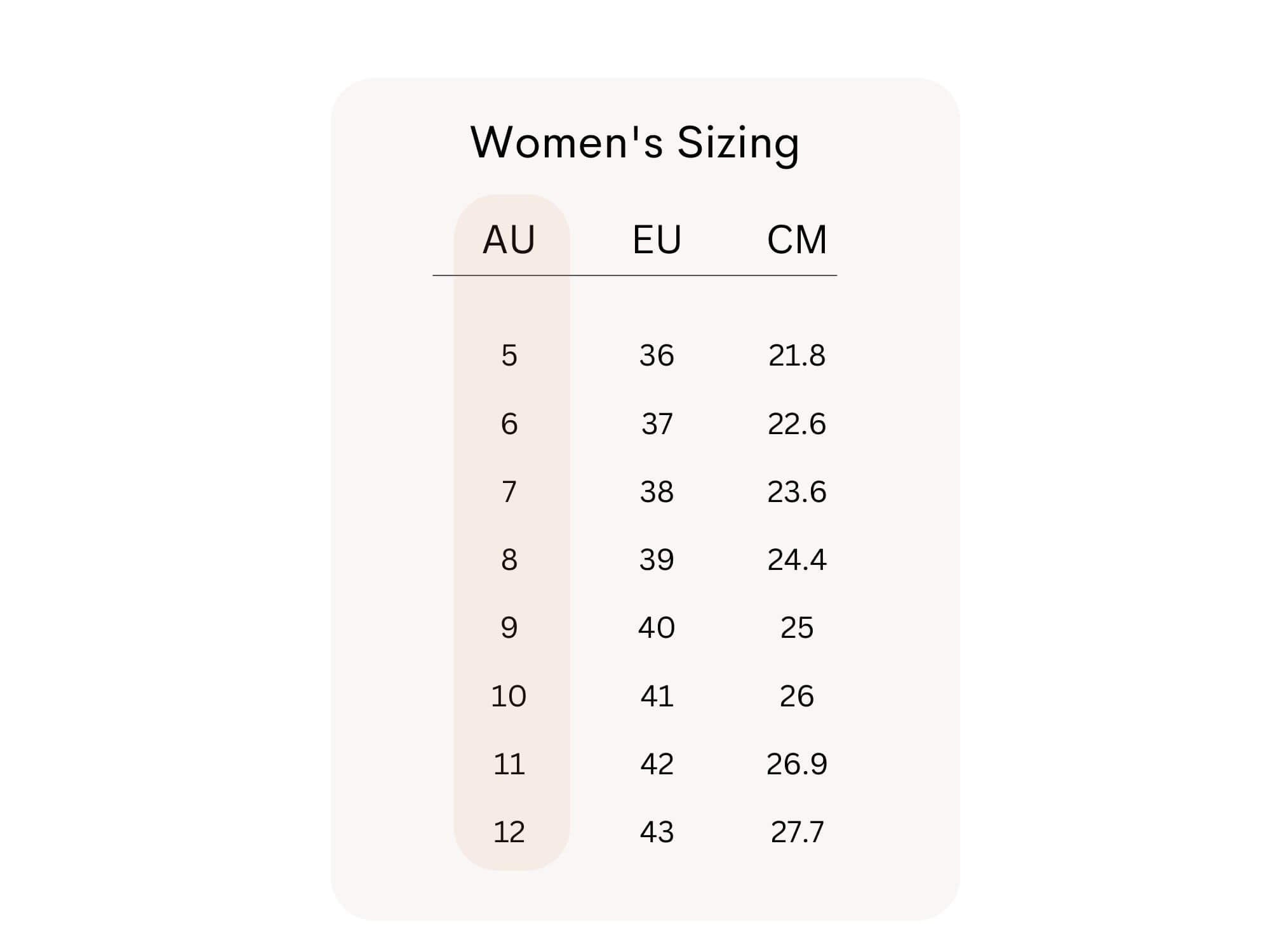Click AU size 10
Image resolution: width=1270 pixels, height=952 pixels.
(x=509, y=696)
